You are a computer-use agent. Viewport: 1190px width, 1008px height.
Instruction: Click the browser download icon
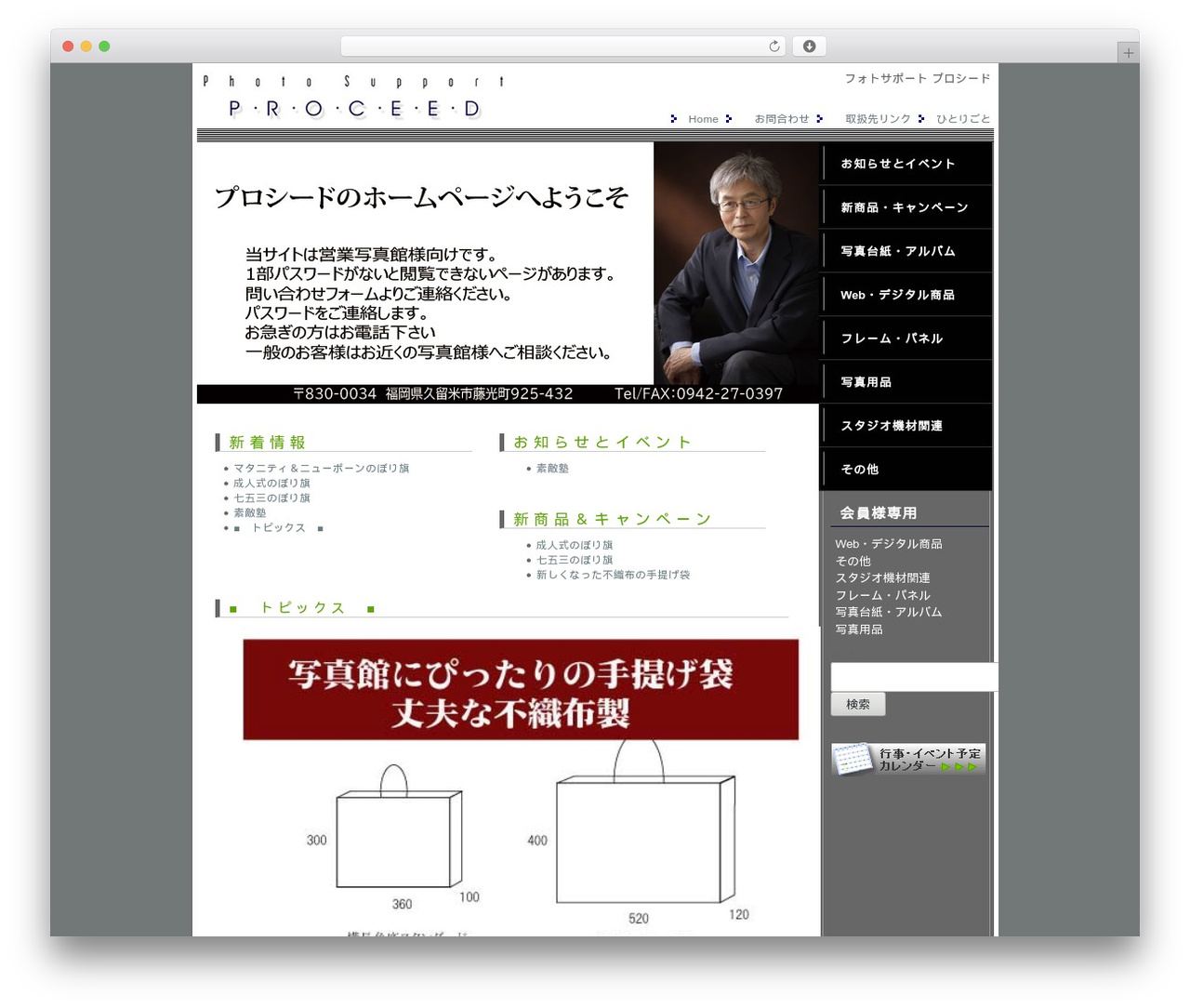pyautogui.click(x=809, y=46)
